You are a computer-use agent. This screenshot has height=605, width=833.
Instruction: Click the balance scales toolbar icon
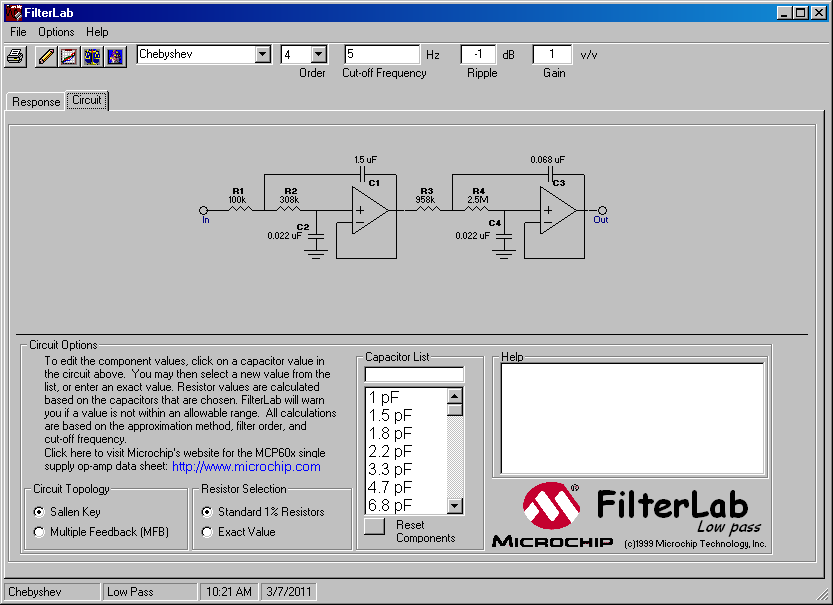point(92,56)
